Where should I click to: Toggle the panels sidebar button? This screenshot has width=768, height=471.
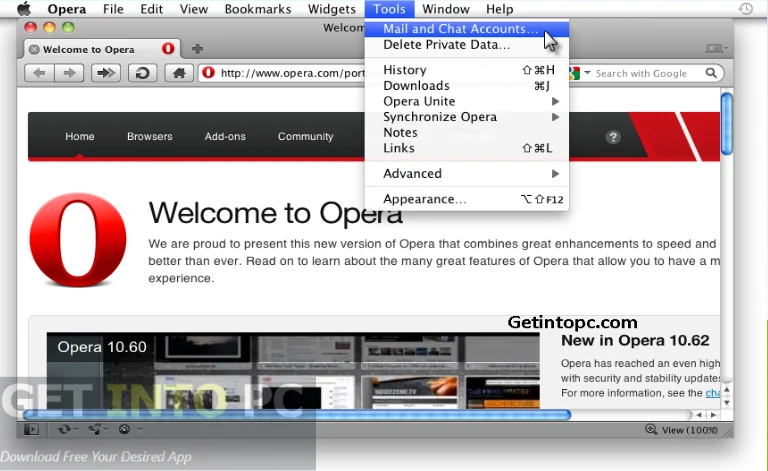31,429
